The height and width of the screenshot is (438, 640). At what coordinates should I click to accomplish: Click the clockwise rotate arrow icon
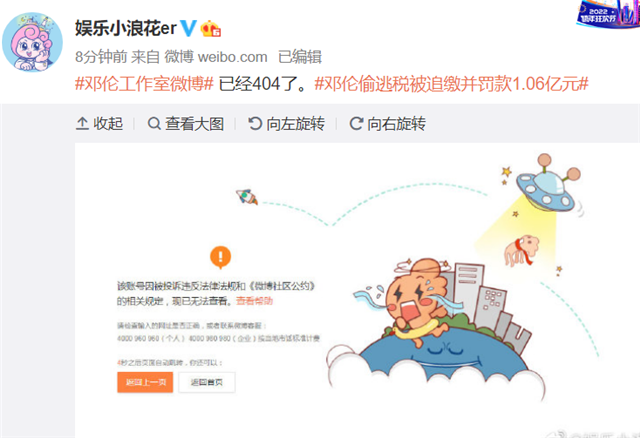[x=356, y=124]
